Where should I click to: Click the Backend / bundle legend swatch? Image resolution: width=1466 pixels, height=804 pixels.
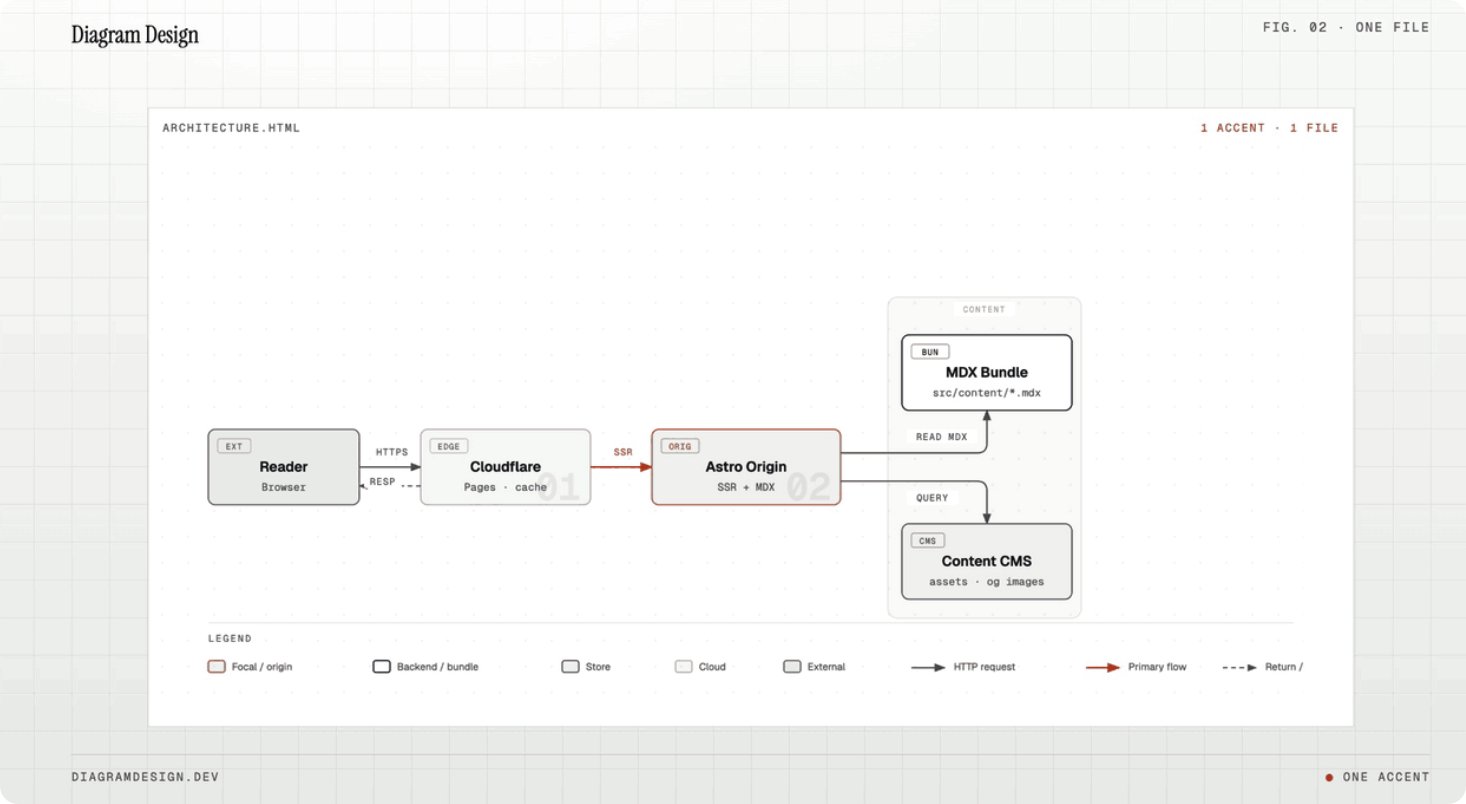click(381, 667)
